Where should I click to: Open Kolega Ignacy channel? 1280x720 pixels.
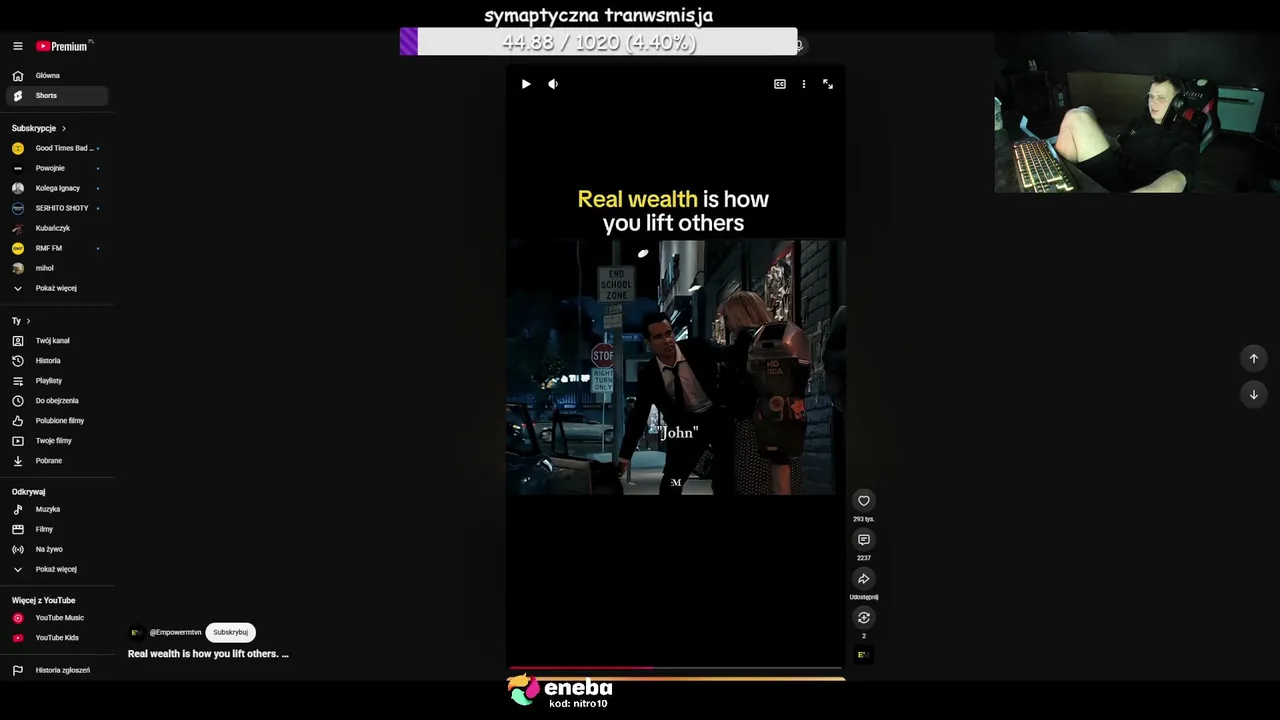57,188
